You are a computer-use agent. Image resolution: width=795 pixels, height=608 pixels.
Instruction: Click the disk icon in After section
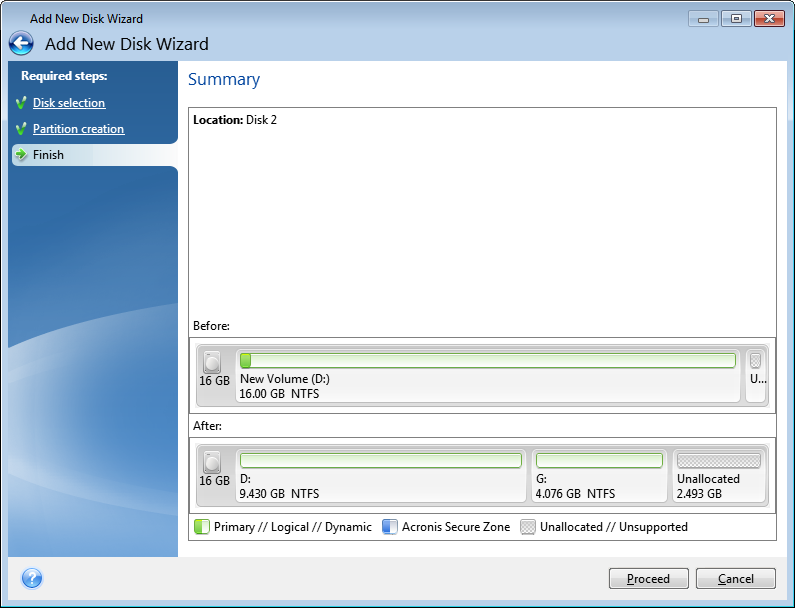coord(212,462)
